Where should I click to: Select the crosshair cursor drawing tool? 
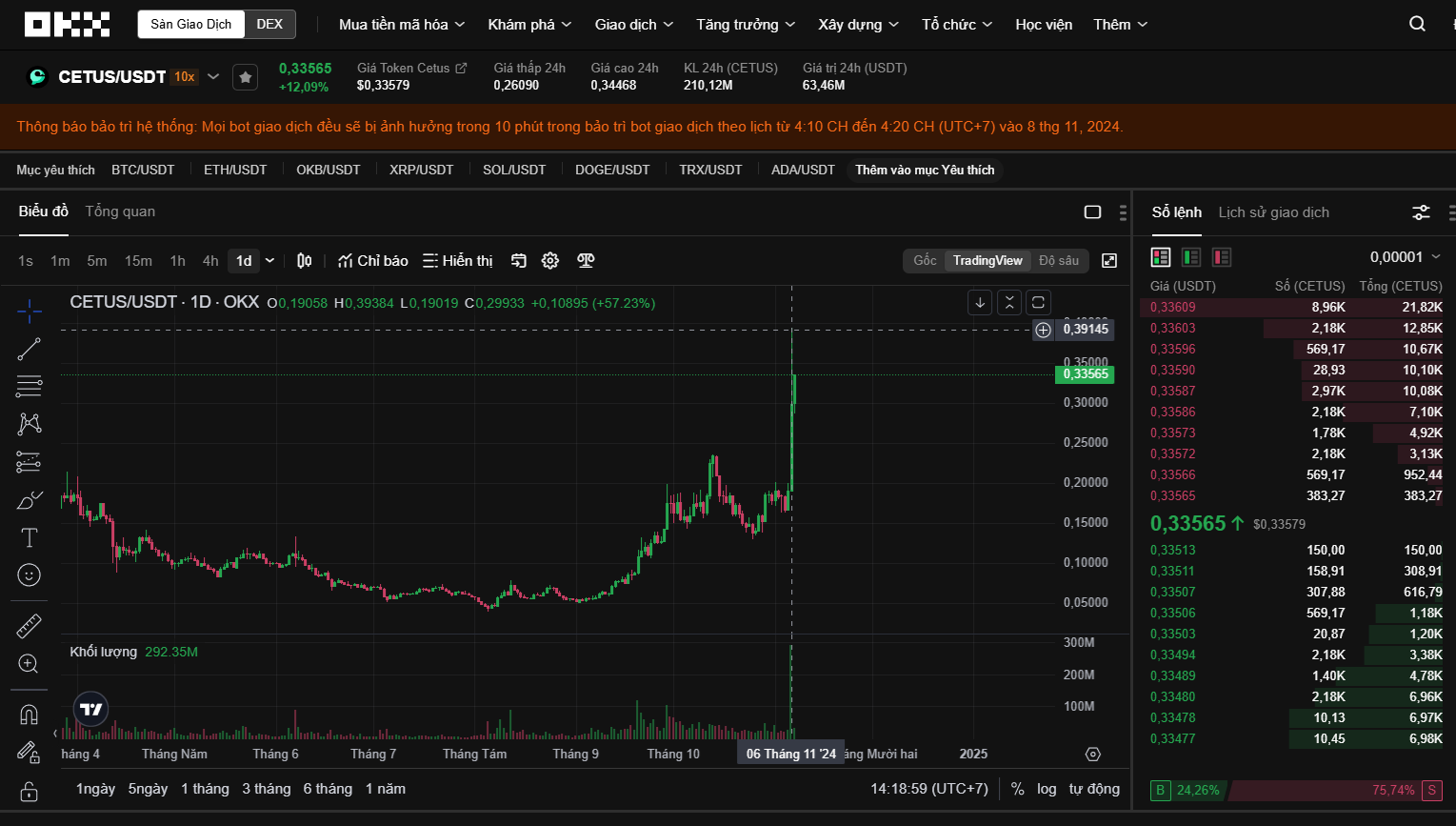click(x=30, y=311)
